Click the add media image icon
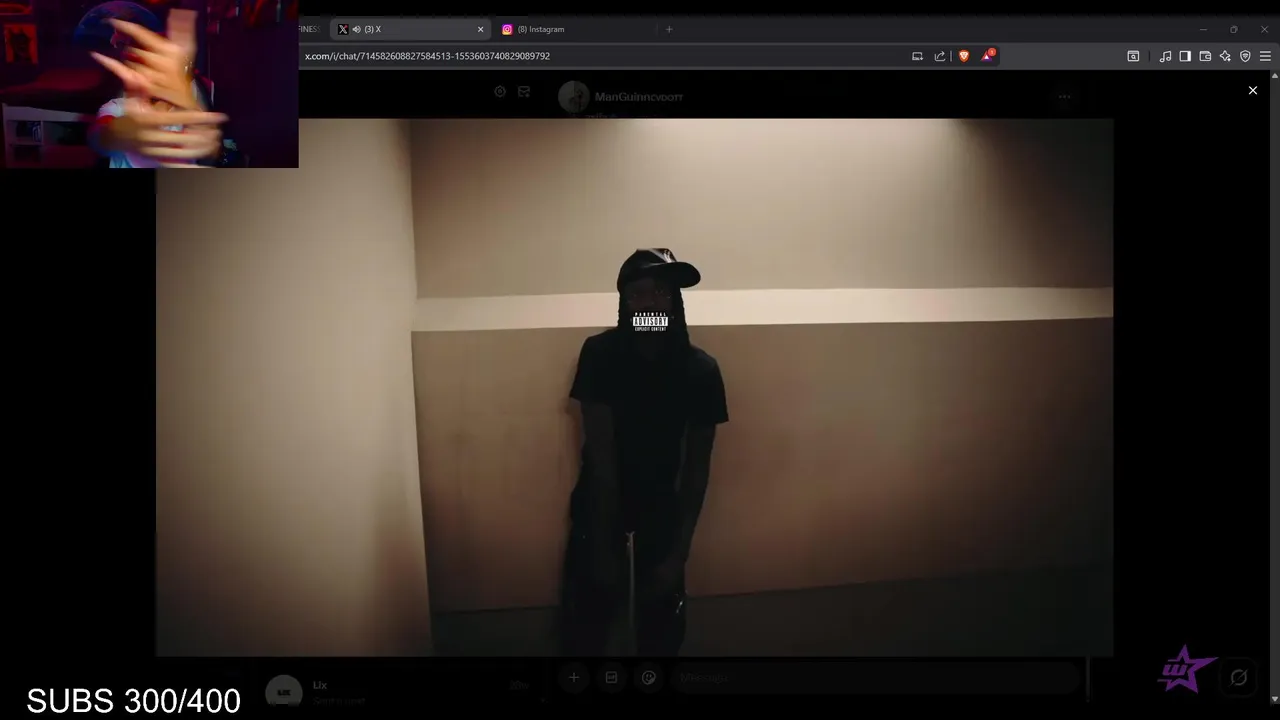This screenshot has width=1280, height=720. tap(611, 677)
